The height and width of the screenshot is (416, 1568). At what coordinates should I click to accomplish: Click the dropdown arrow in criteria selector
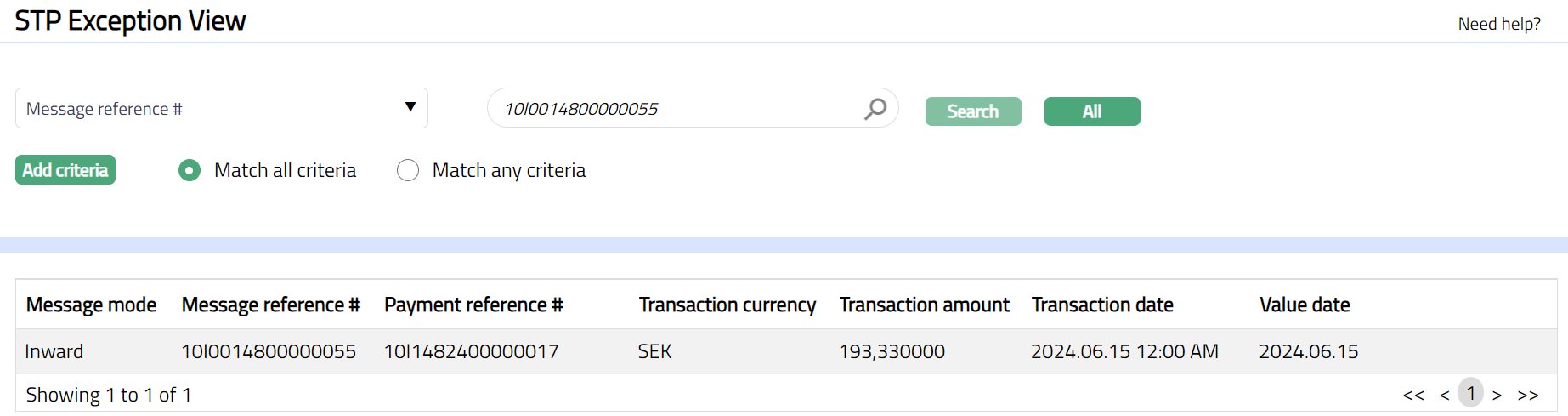pos(410,107)
